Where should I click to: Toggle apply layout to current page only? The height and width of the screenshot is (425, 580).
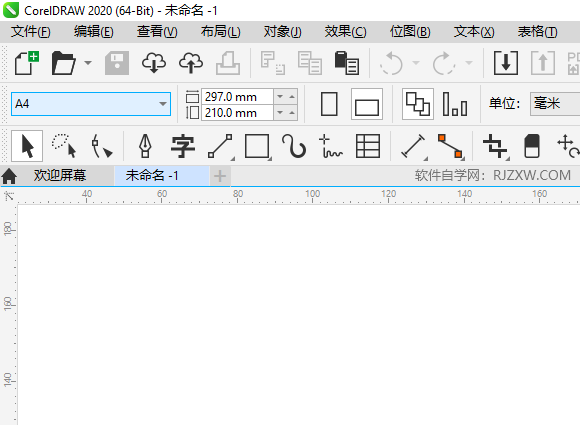coord(455,104)
